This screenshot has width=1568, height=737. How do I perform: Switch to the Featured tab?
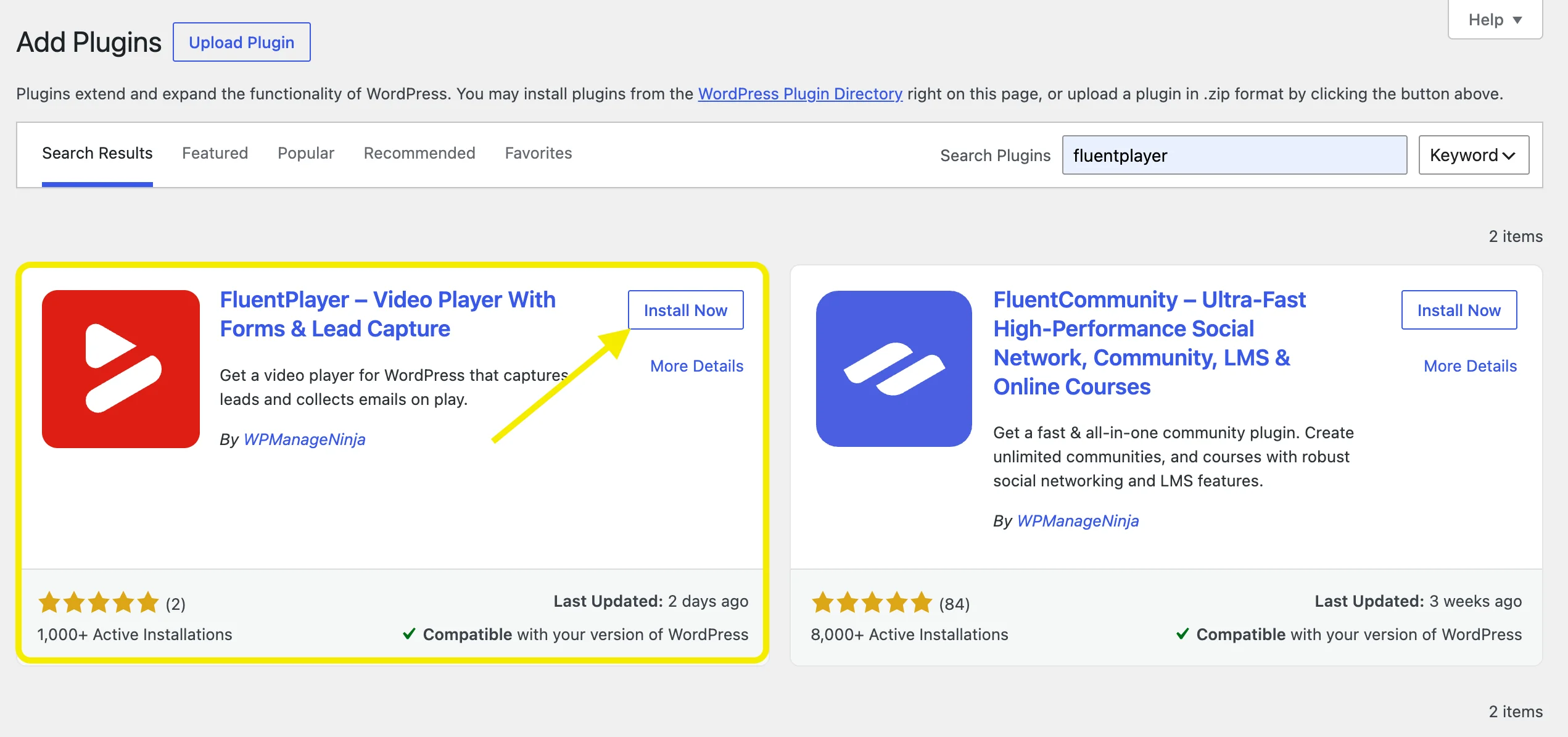(x=215, y=153)
